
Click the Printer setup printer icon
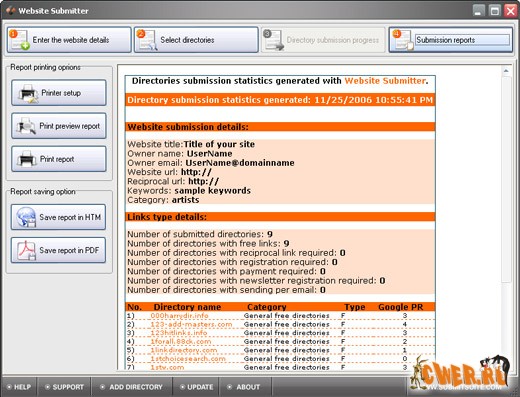tap(28, 93)
